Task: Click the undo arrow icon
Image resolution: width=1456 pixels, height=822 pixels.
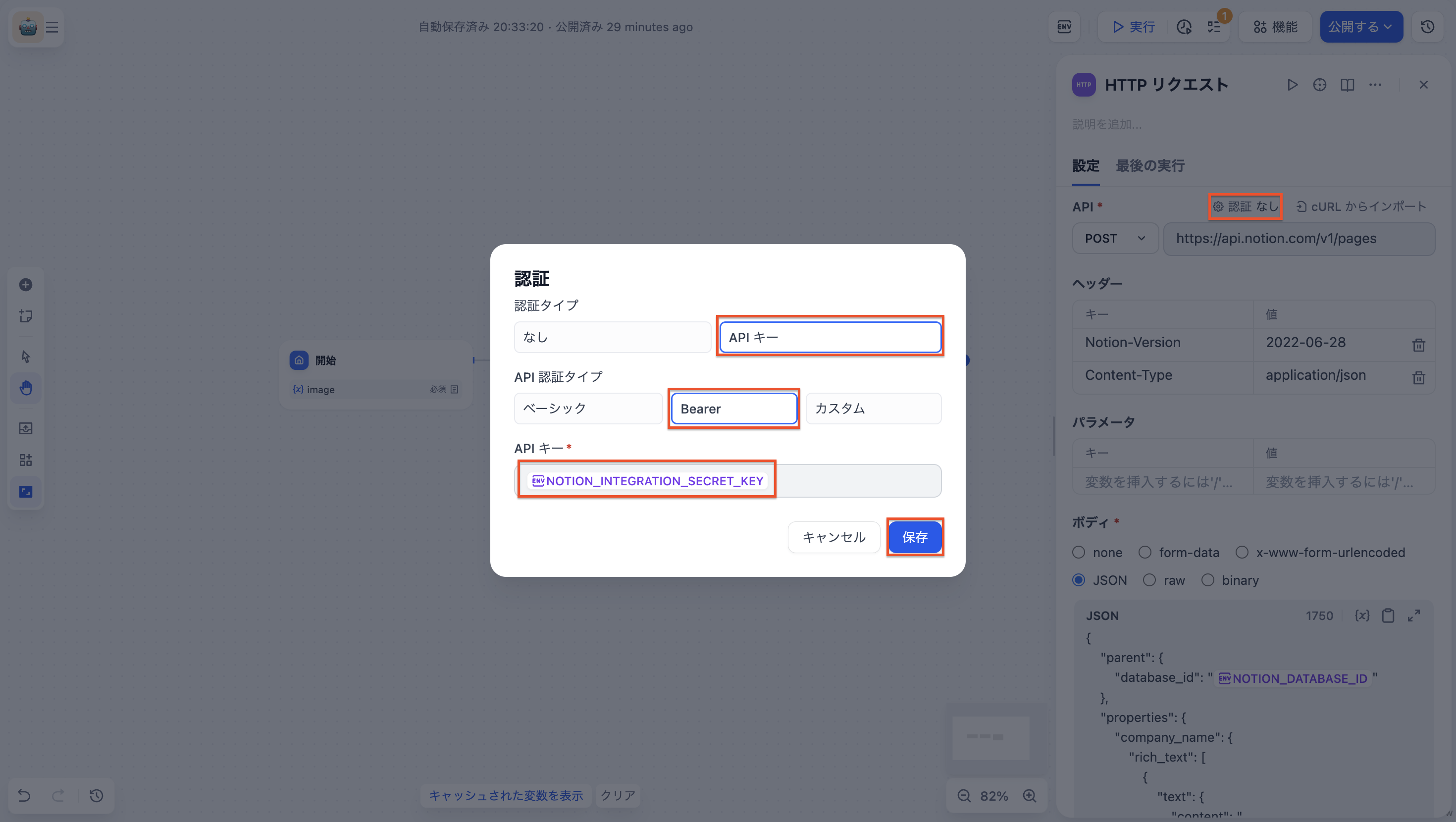Action: [24, 795]
